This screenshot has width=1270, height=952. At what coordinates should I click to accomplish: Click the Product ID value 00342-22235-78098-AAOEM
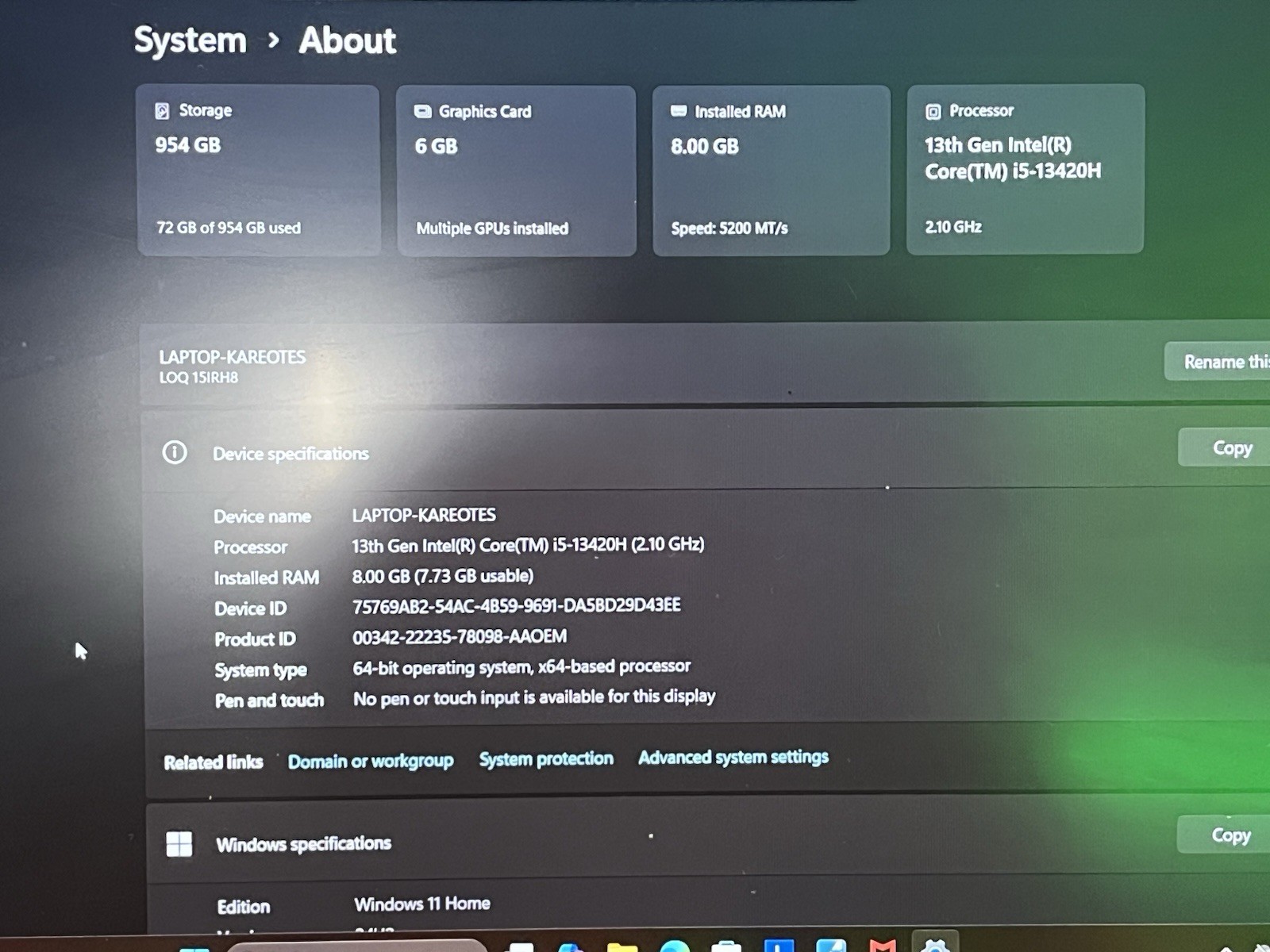(x=460, y=636)
